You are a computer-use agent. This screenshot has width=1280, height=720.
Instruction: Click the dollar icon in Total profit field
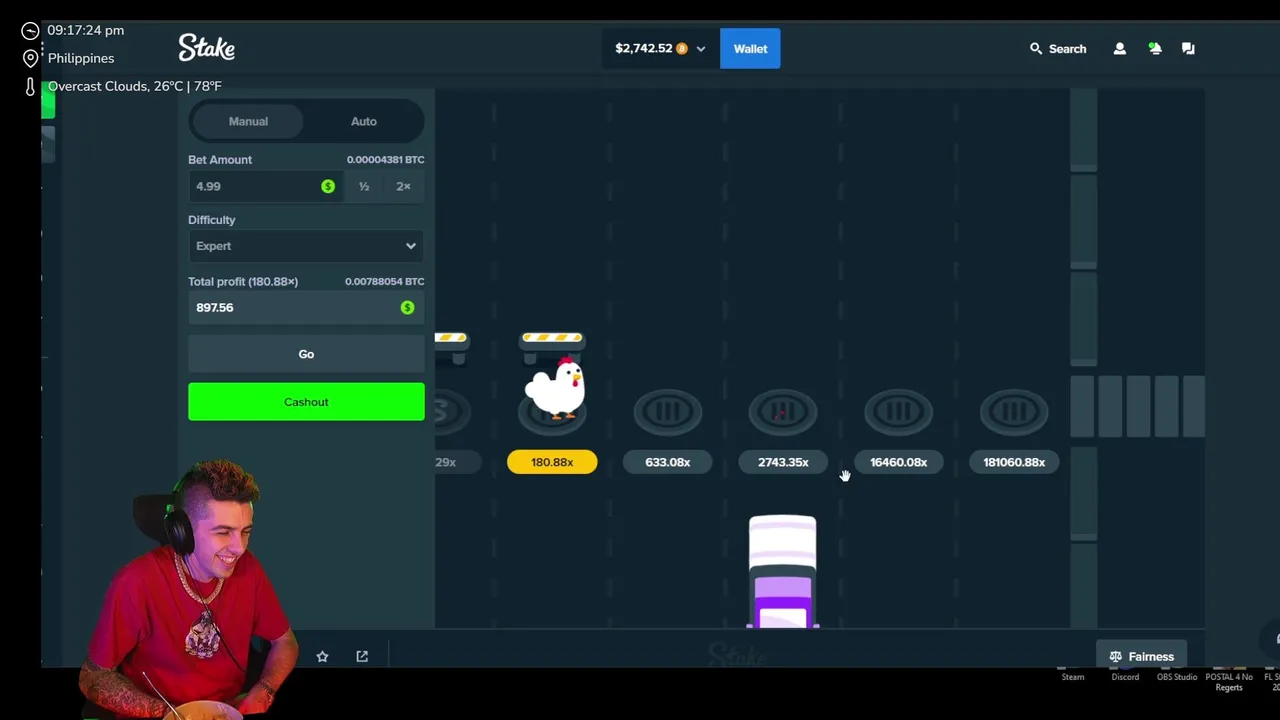pos(407,307)
